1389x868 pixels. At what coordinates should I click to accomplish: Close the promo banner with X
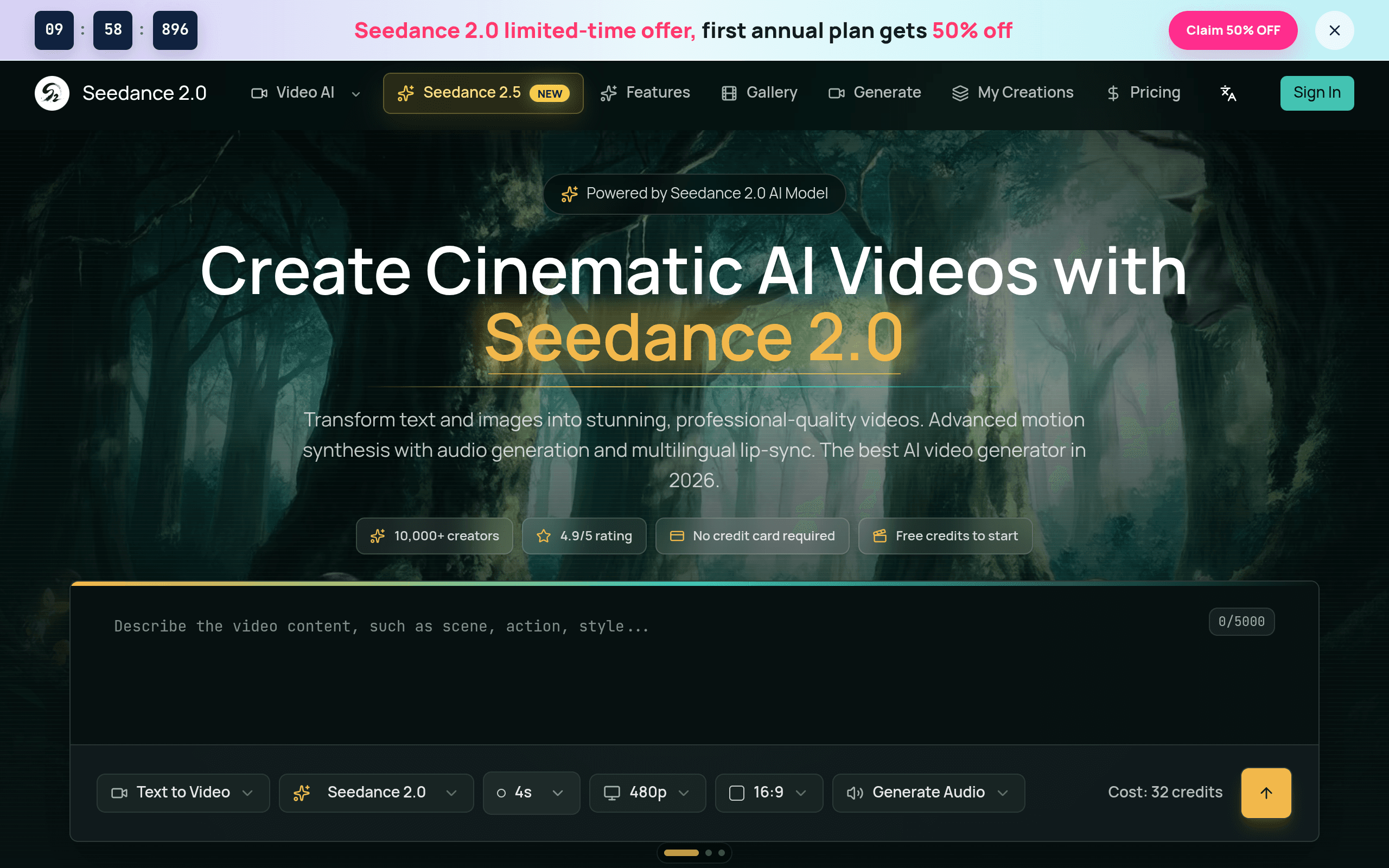1335,30
